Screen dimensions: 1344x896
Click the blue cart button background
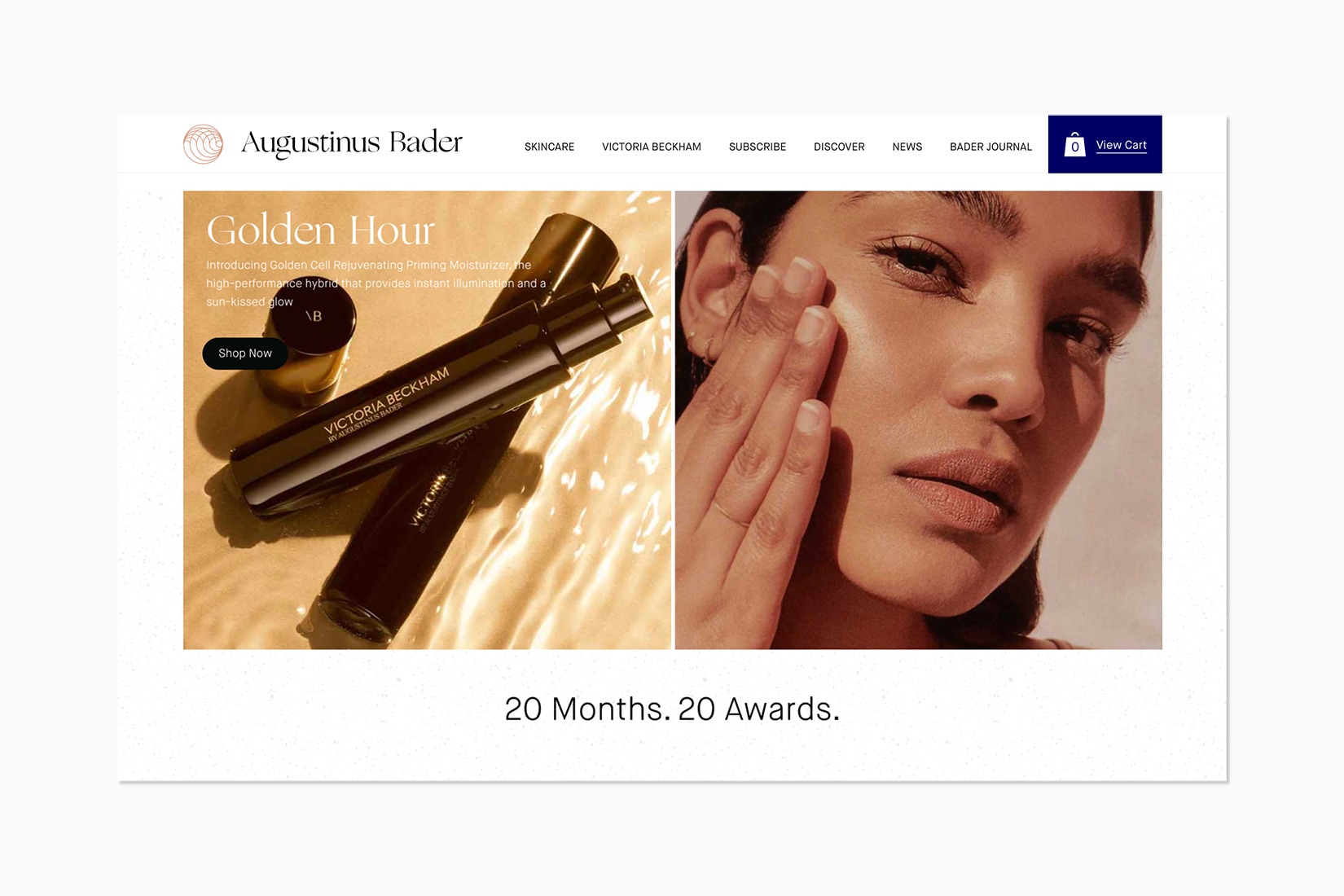(x=1105, y=144)
